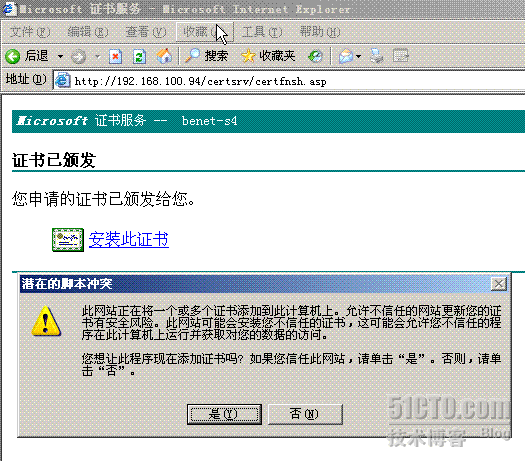The image size is (525, 461).
Task: Click the IE page icon in address bar
Action: tap(63, 81)
